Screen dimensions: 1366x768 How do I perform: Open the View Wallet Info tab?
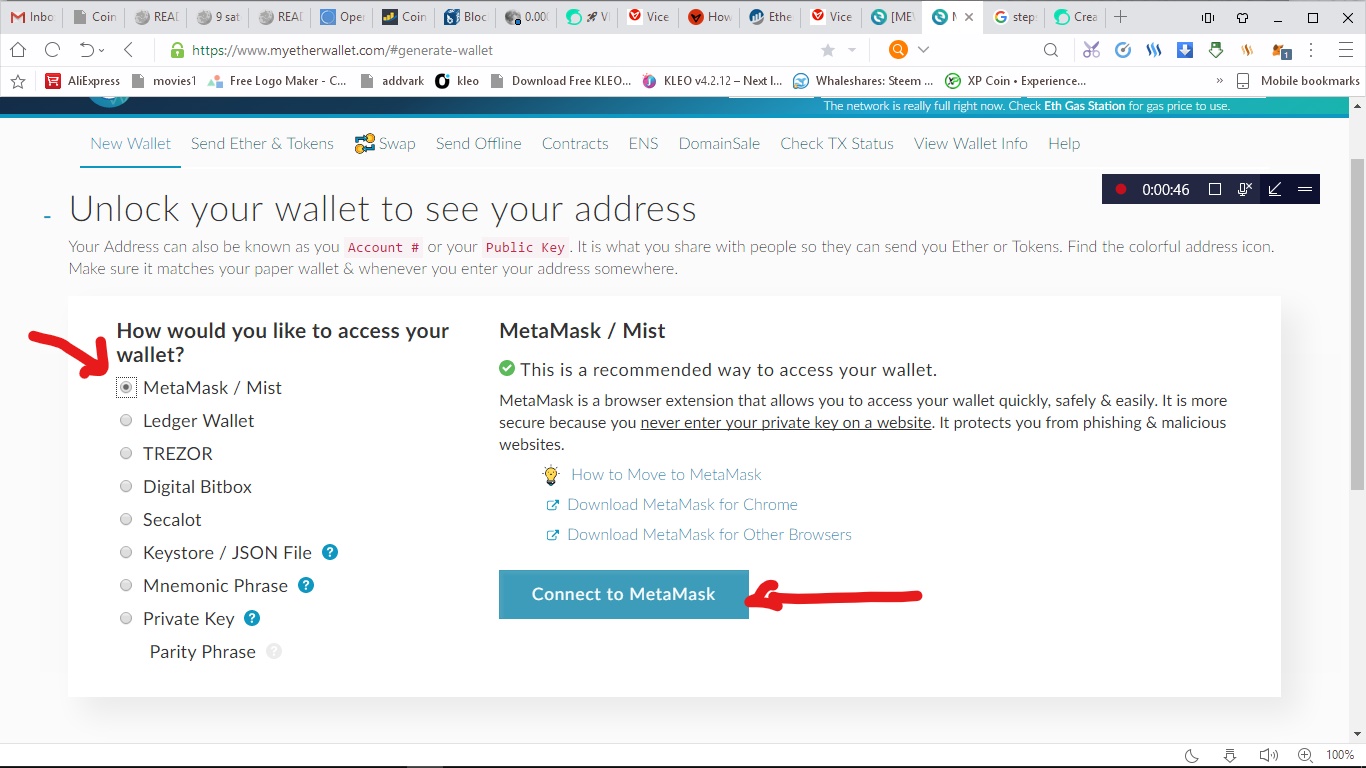pyautogui.click(x=971, y=143)
